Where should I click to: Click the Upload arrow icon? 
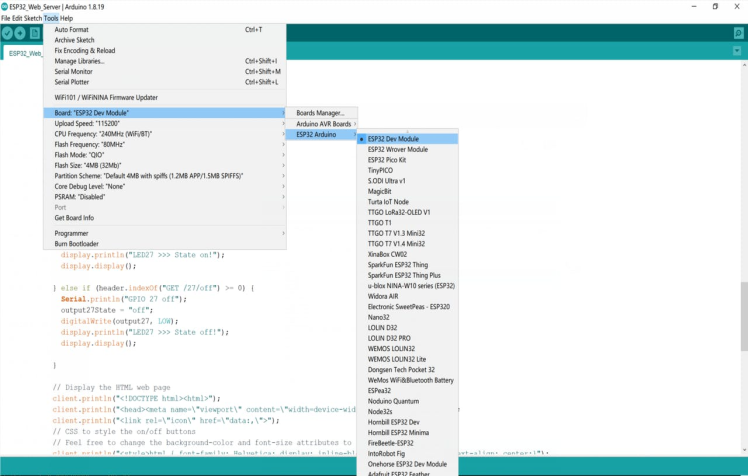coord(21,33)
